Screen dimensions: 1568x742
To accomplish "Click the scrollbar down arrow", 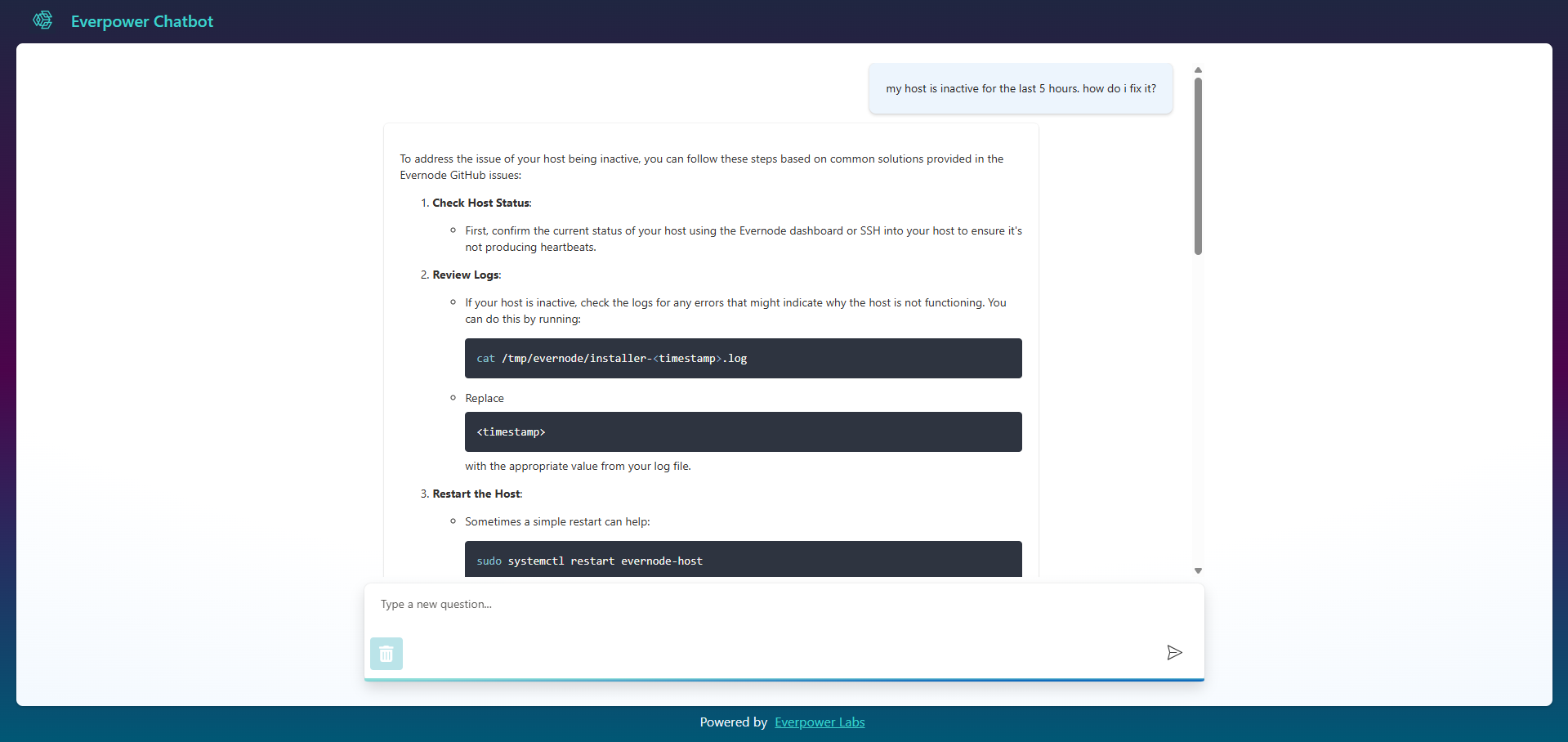I will (1197, 570).
